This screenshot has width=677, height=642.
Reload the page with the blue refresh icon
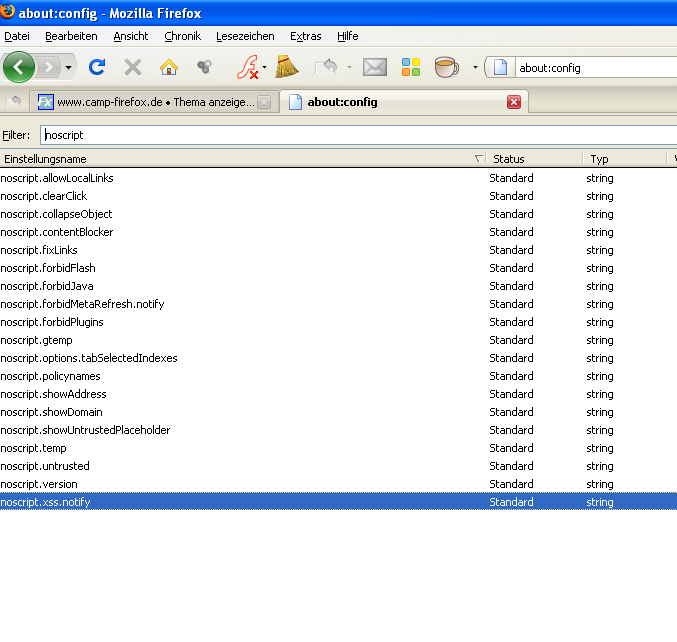click(97, 67)
